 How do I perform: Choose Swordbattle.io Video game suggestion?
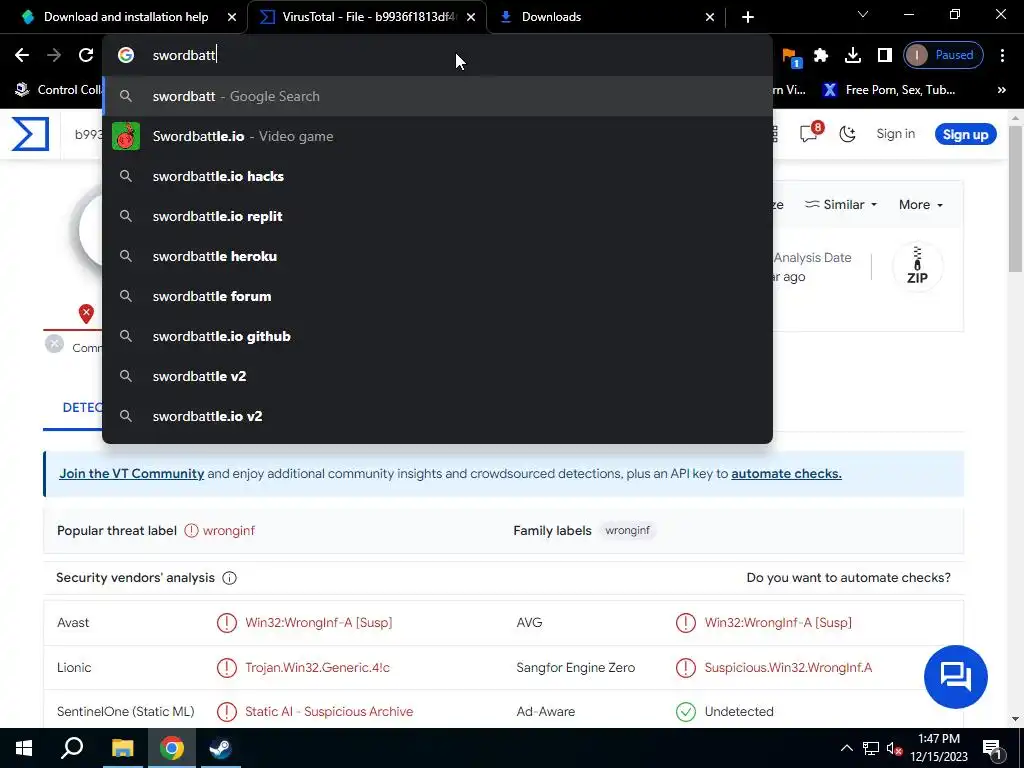click(438, 136)
